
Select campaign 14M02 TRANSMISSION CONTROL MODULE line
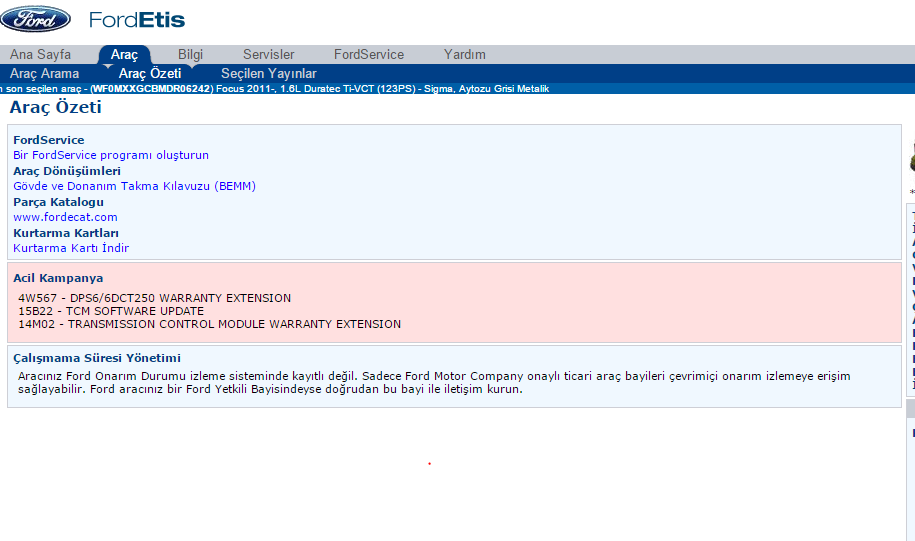coord(209,324)
